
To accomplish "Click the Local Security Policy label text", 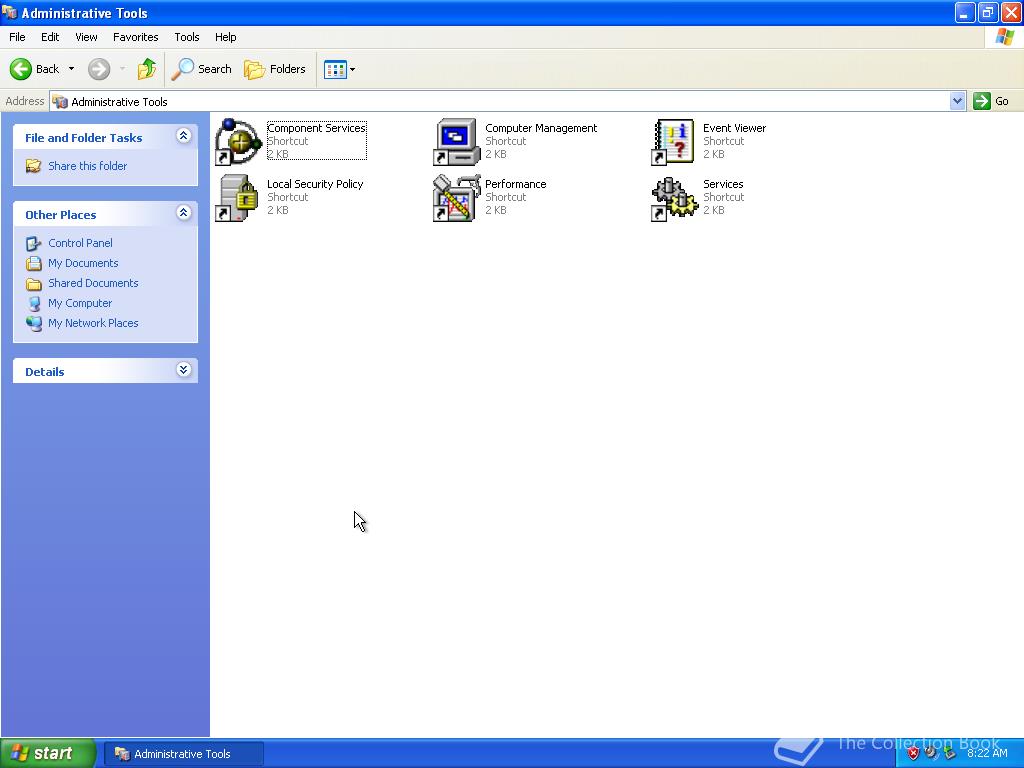I will [x=315, y=184].
